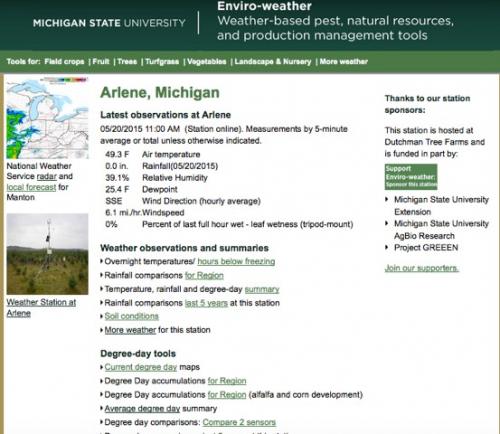Open the Field crops tools menu
The image size is (500, 434).
point(64,62)
